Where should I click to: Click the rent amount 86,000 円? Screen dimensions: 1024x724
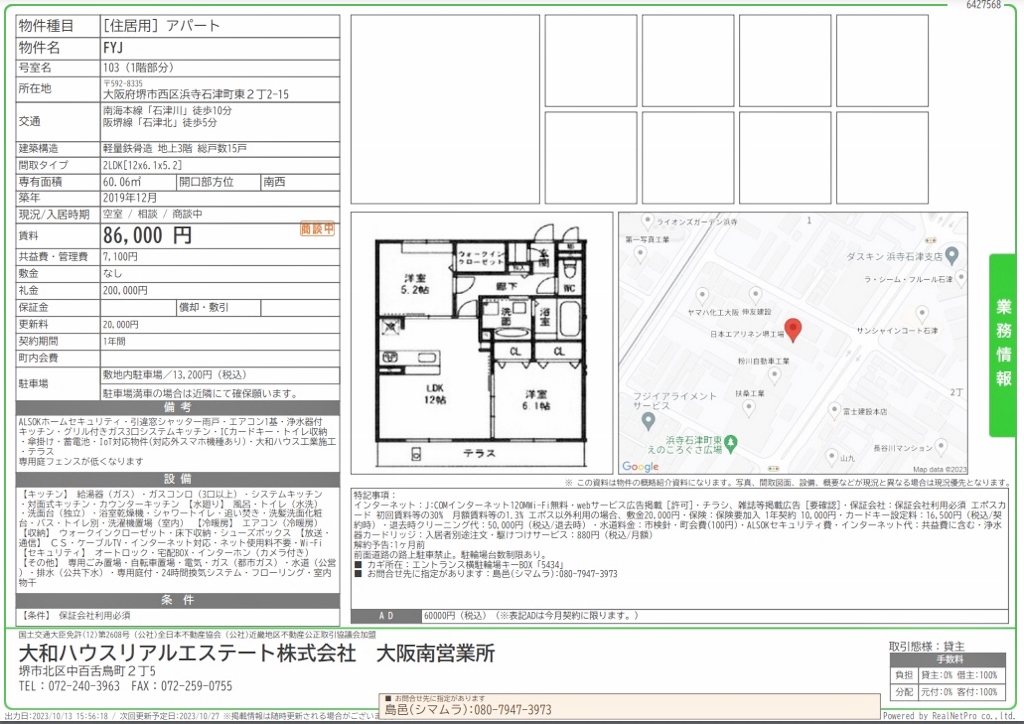[147, 235]
